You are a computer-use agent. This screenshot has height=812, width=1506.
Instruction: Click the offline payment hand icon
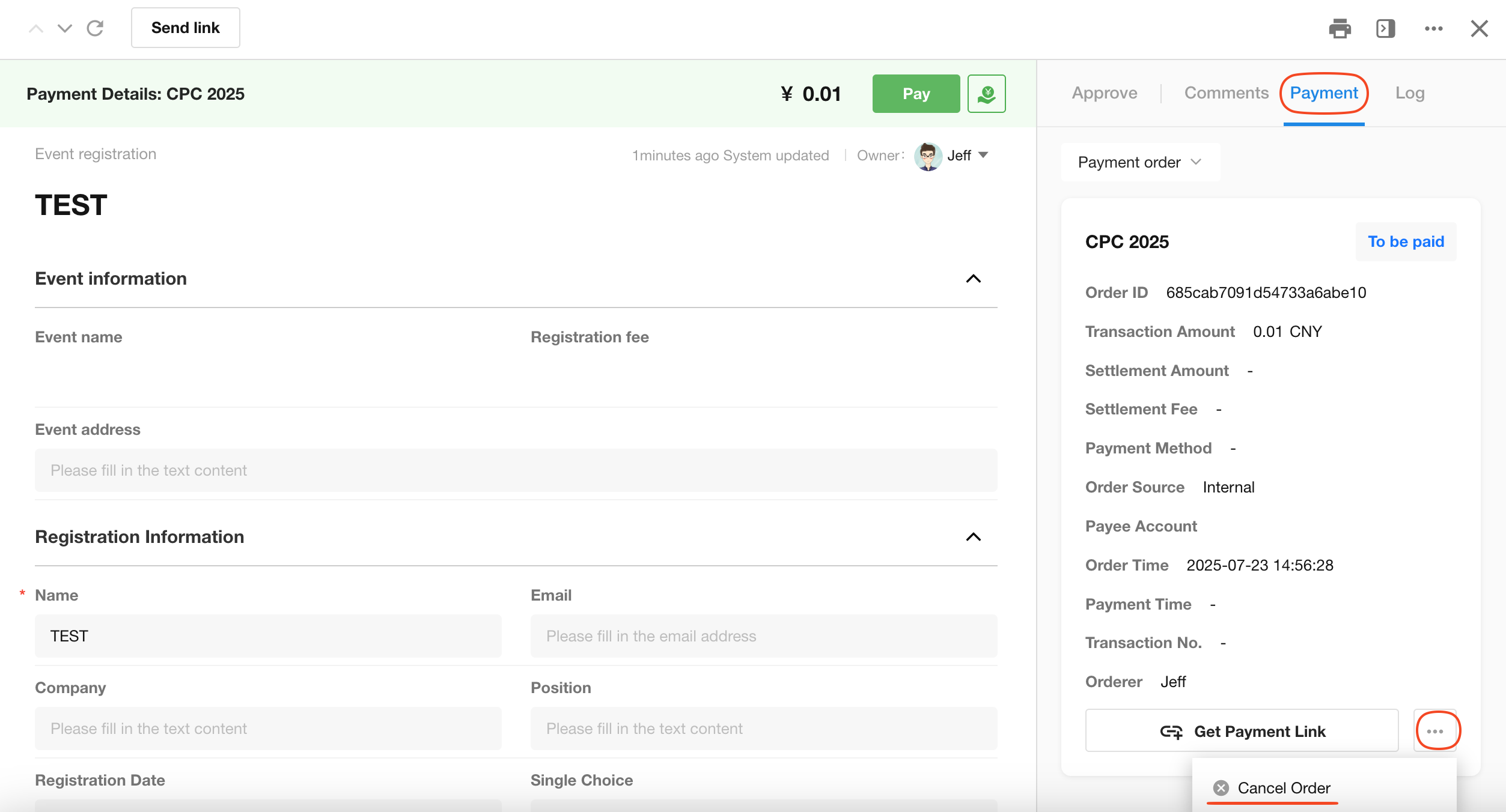987,94
